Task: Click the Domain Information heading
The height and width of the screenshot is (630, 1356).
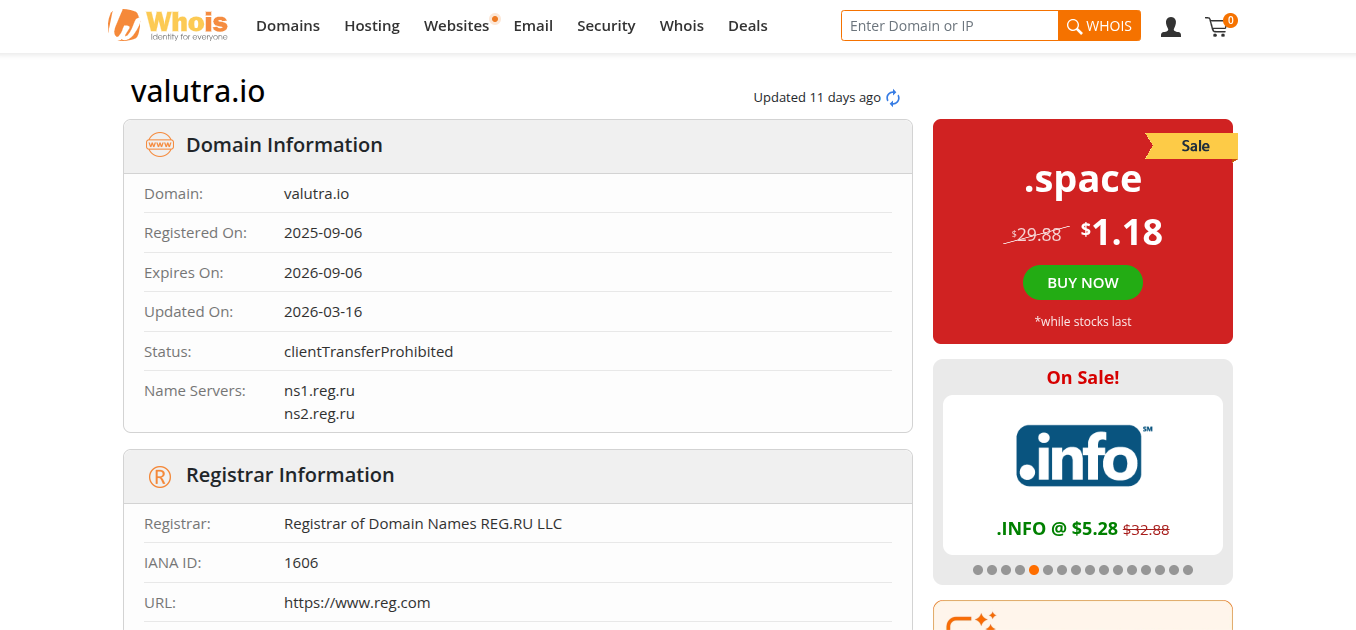Action: click(284, 145)
